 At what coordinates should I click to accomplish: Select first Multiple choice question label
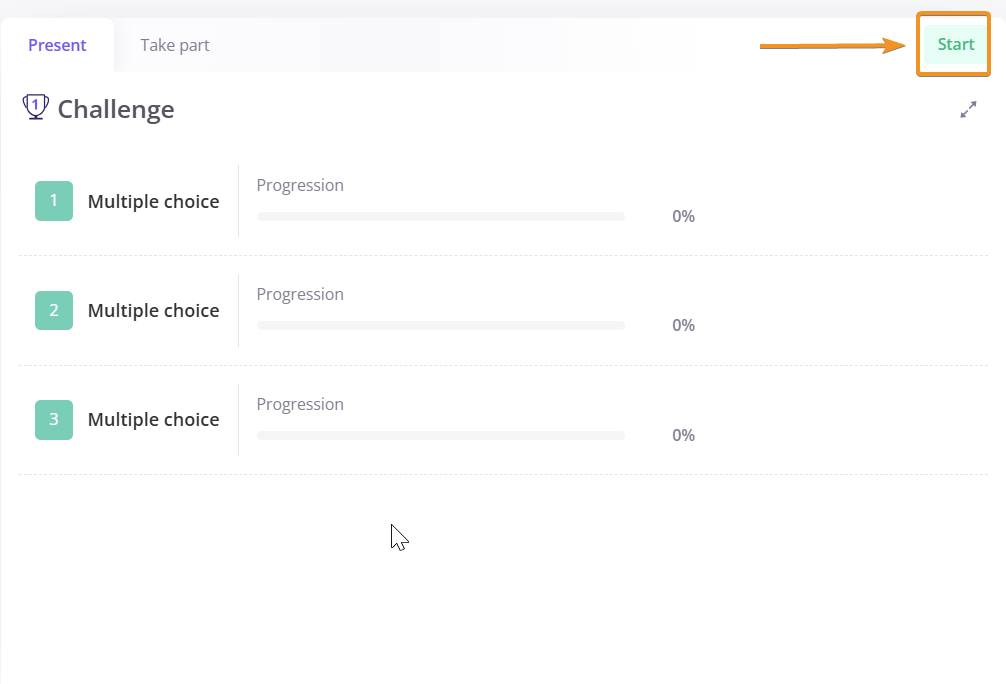pyautogui.click(x=153, y=201)
